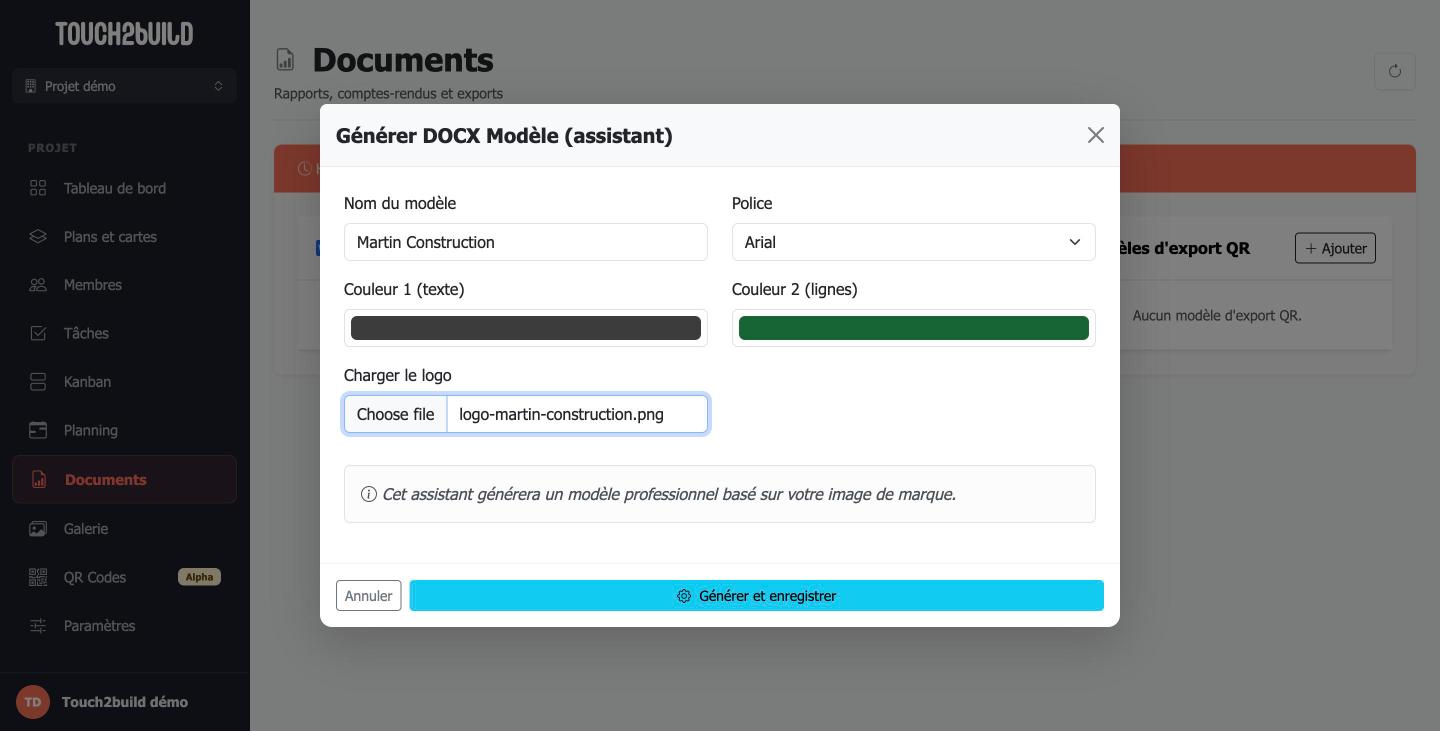Click the Tableau de bord grid icon
The image size is (1440, 731).
click(x=38, y=188)
